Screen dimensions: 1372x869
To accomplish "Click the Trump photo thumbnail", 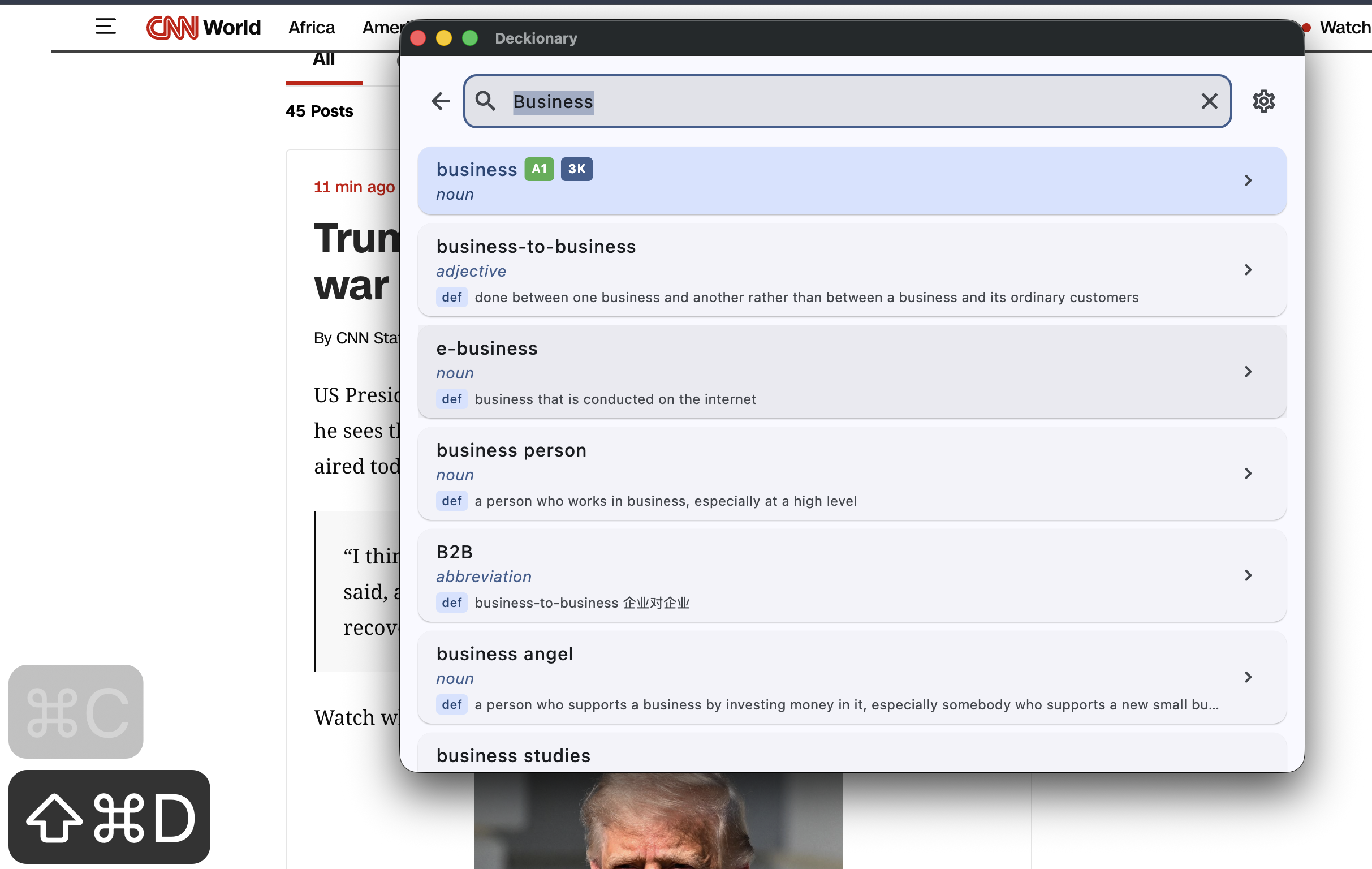I will [658, 820].
